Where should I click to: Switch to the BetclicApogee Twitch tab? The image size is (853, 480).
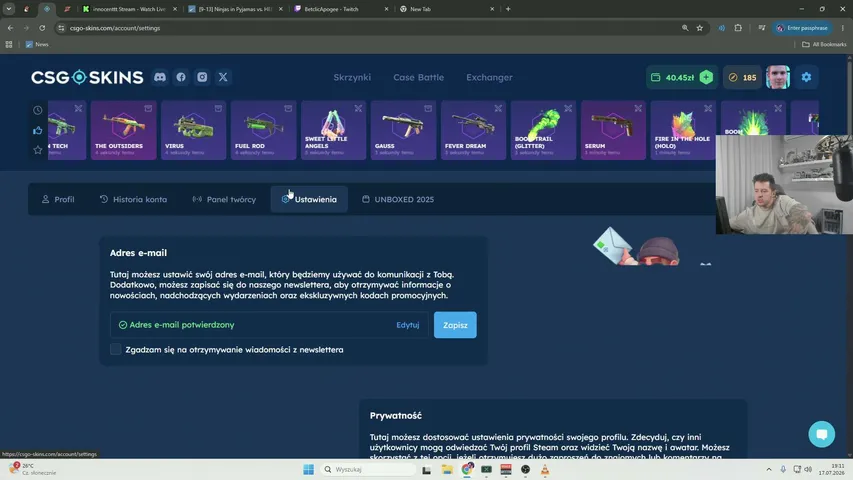[x=341, y=9]
